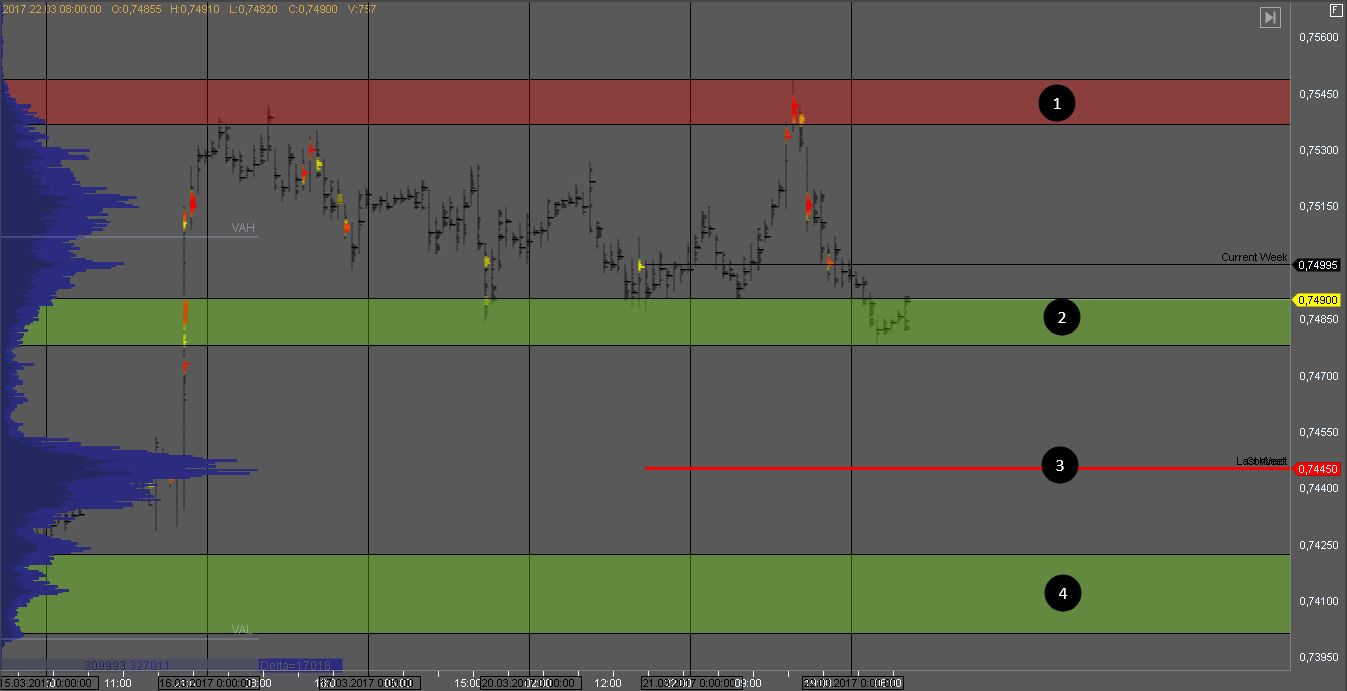Select the black circle marker numbered 2

tap(1061, 319)
